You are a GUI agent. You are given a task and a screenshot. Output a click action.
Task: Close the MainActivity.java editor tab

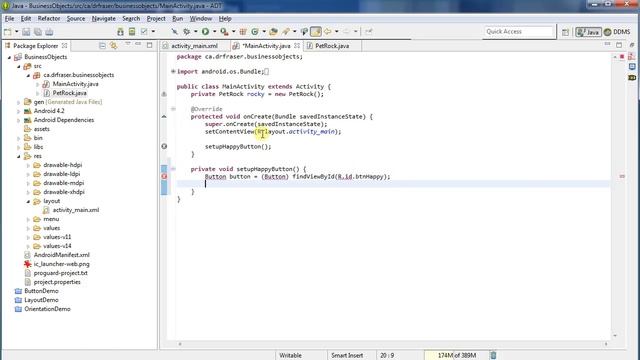click(297, 46)
